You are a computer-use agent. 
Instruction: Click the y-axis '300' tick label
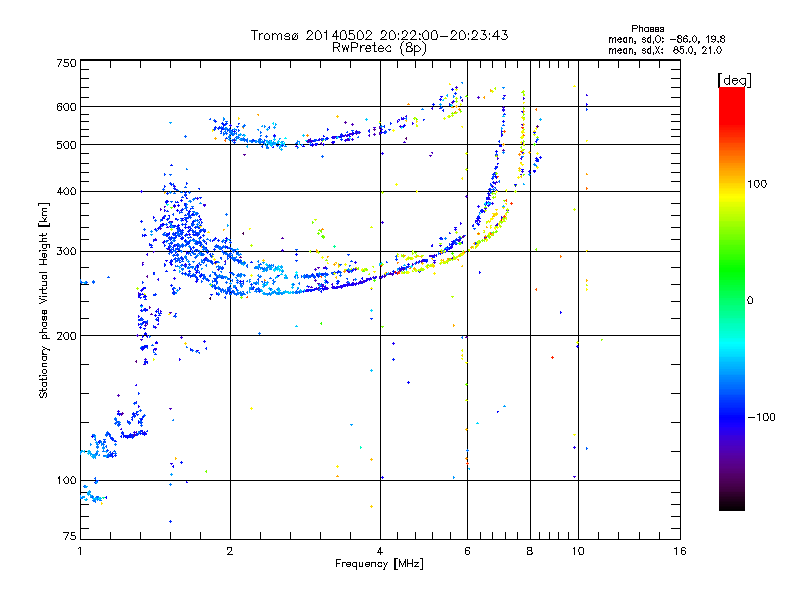pyautogui.click(x=66, y=252)
